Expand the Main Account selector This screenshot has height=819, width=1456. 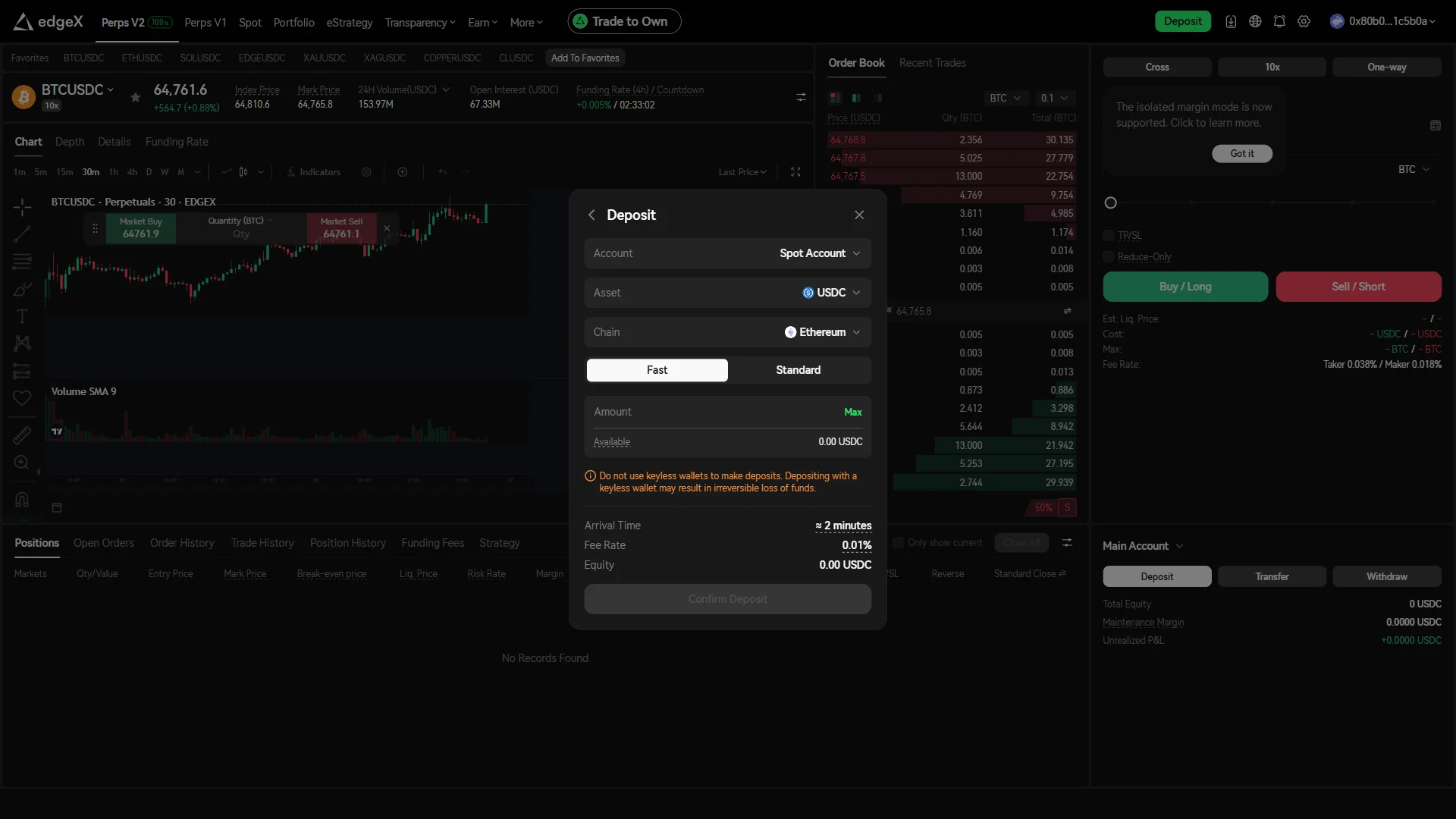1142,546
